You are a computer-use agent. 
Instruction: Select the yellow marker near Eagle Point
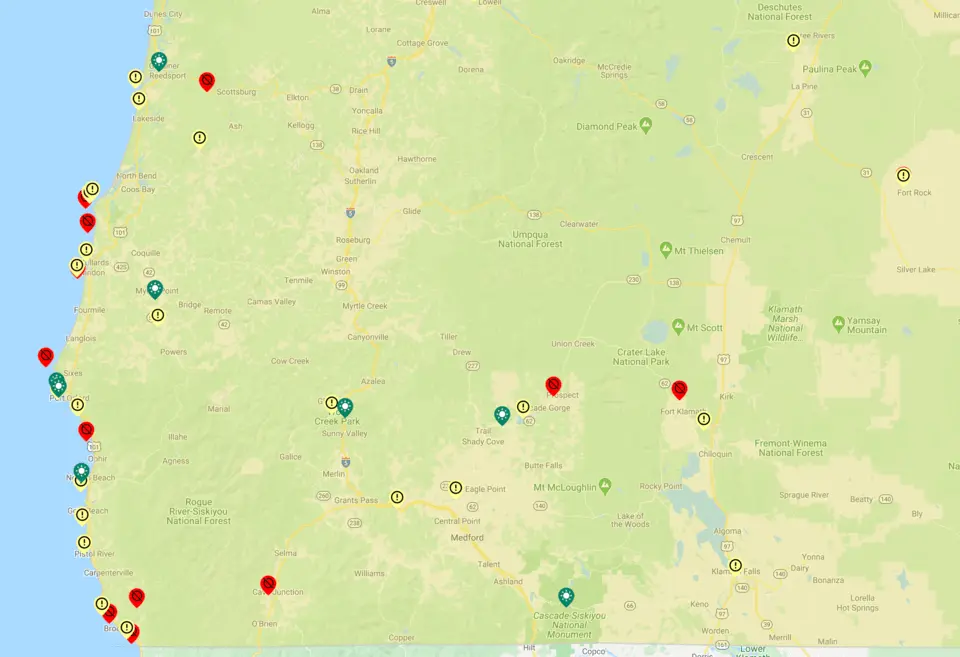(x=456, y=488)
